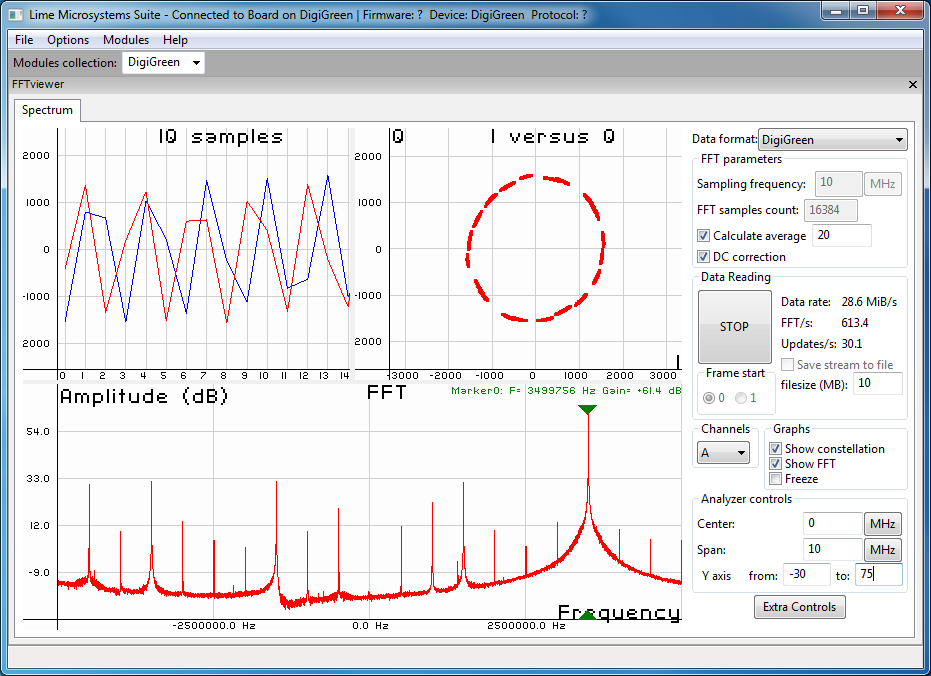
Task: Toggle Show constellation checkbox
Action: coord(775,449)
